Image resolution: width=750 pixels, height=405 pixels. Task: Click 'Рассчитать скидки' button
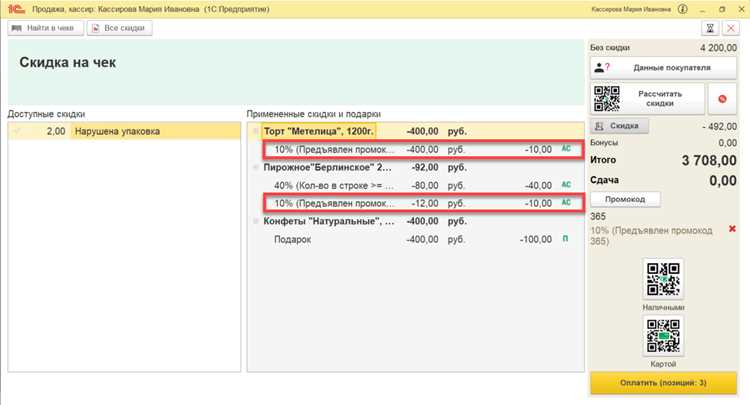click(x=647, y=99)
